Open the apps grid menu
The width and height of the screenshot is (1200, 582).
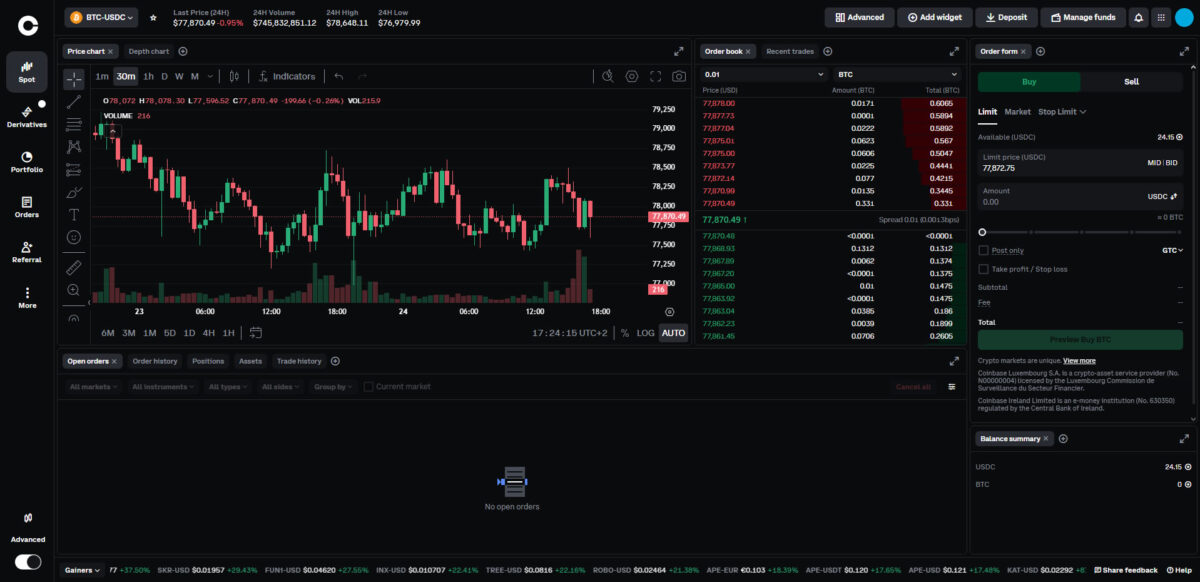(1160, 17)
